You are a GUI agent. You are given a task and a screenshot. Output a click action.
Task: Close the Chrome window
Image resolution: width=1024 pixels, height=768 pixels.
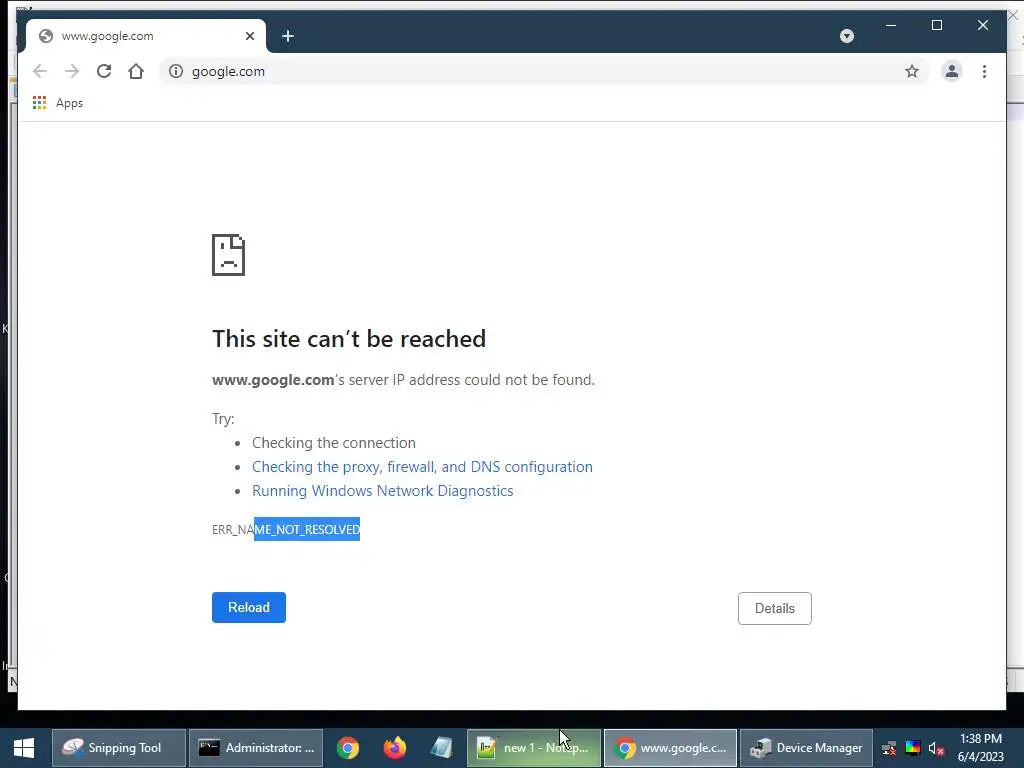tap(983, 25)
